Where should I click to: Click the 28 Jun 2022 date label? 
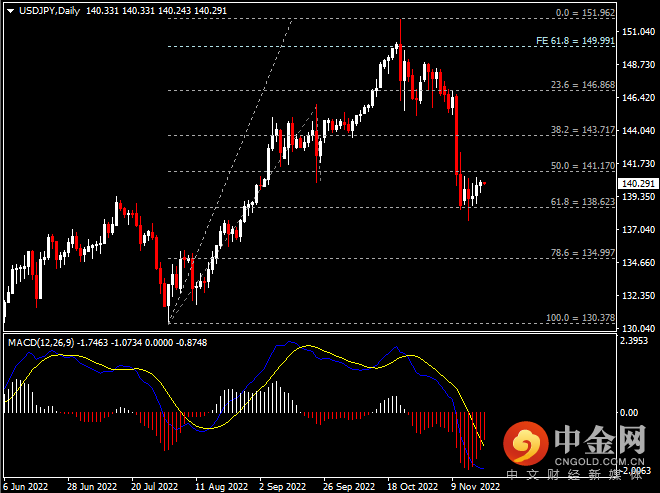click(x=92, y=487)
